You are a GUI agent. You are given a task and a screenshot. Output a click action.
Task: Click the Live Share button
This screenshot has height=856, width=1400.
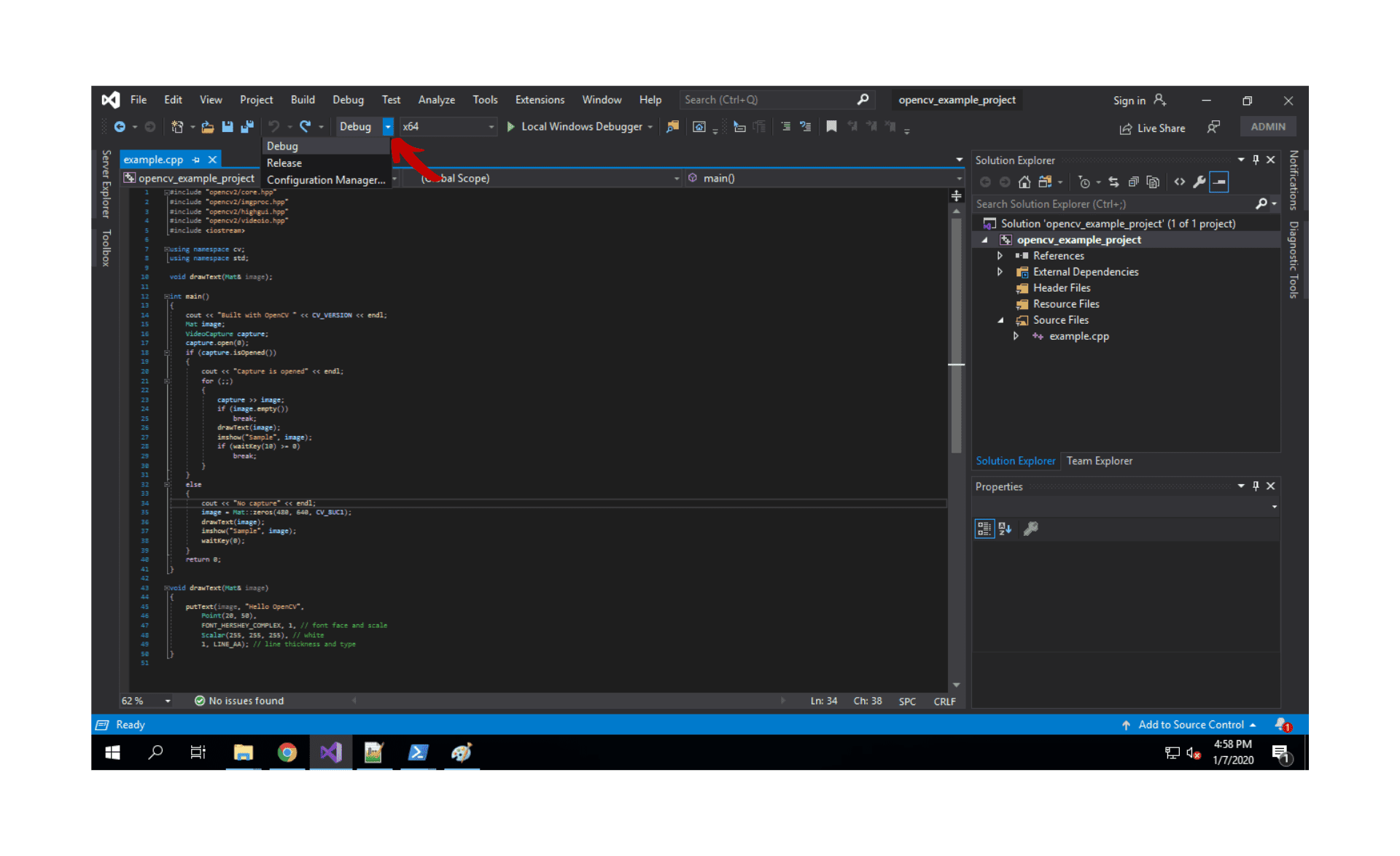tap(1152, 128)
